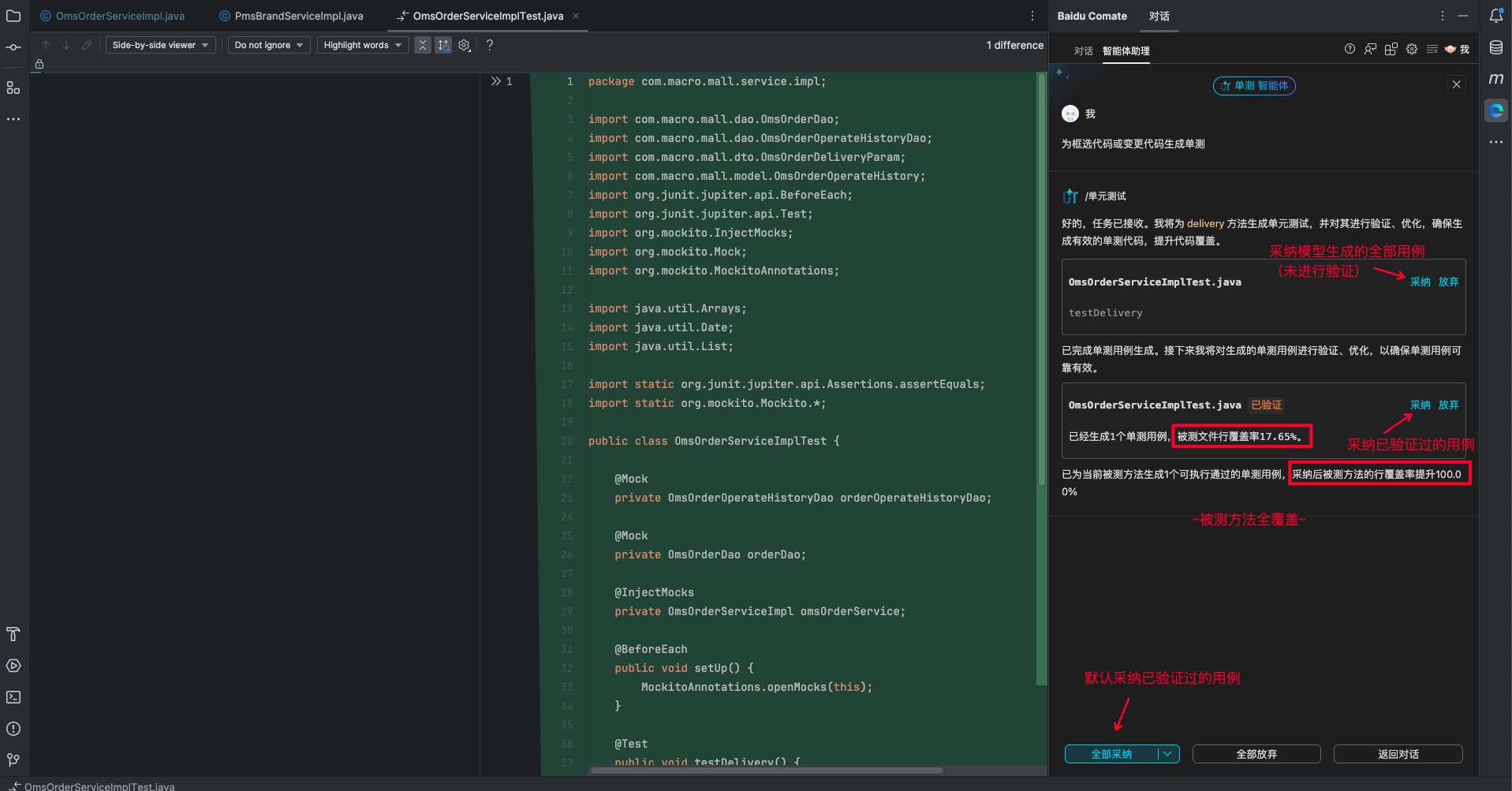Apply the change using the double chevron

[x=495, y=81]
